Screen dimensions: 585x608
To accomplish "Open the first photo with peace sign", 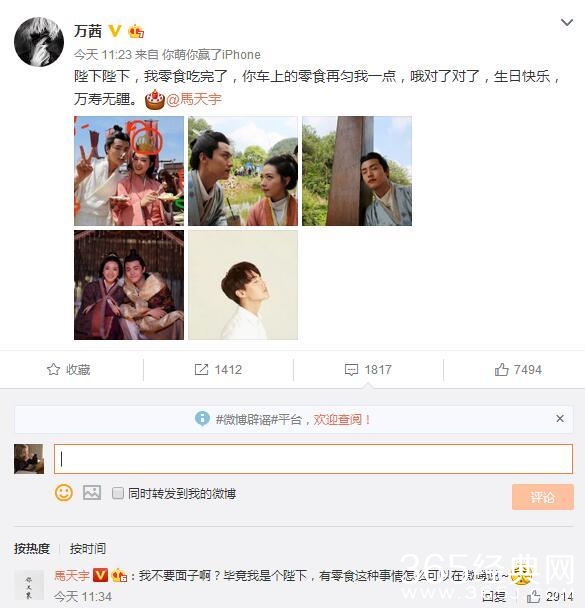I will coord(129,171).
